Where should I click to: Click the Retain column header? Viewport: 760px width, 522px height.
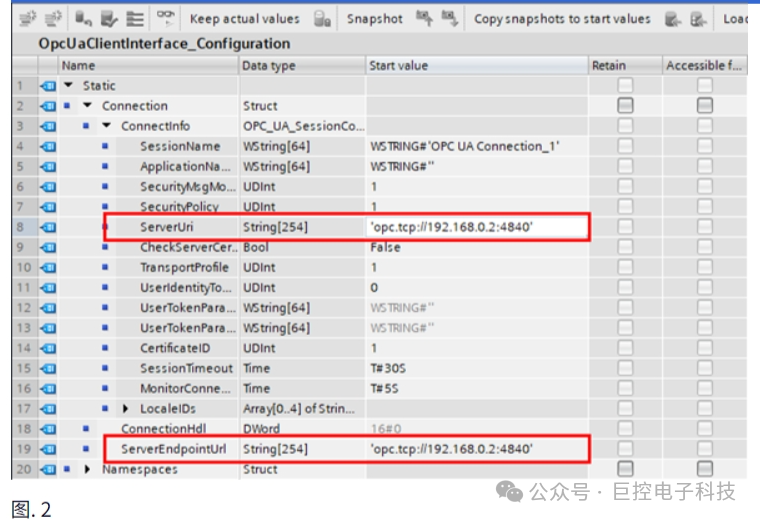point(625,65)
